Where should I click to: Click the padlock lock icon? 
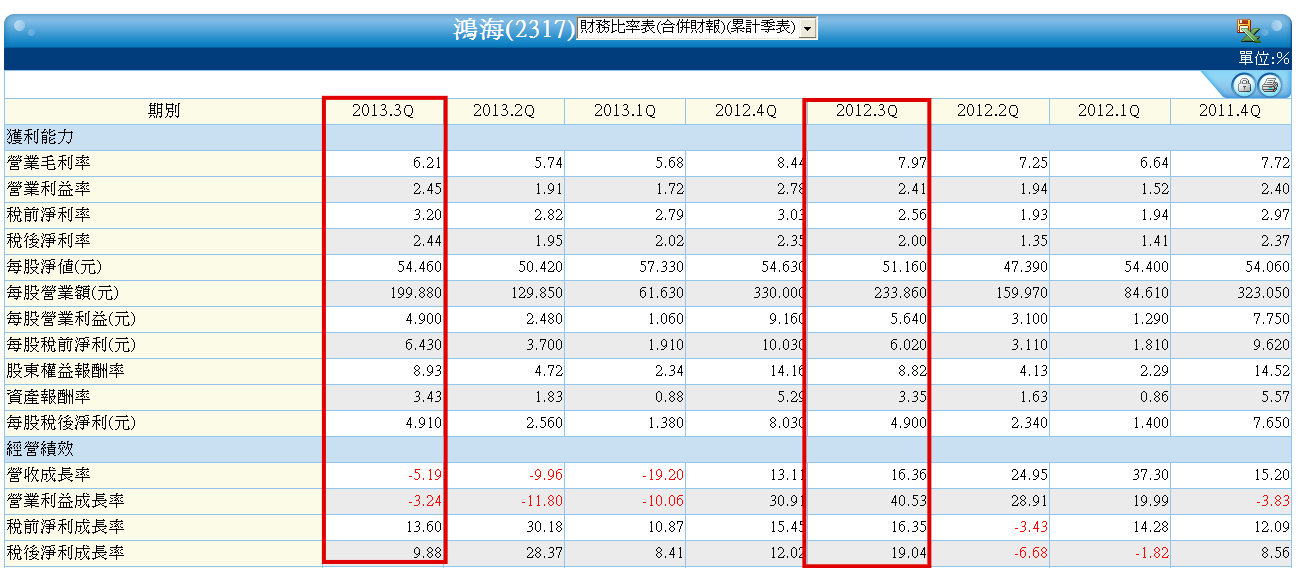pos(1245,84)
